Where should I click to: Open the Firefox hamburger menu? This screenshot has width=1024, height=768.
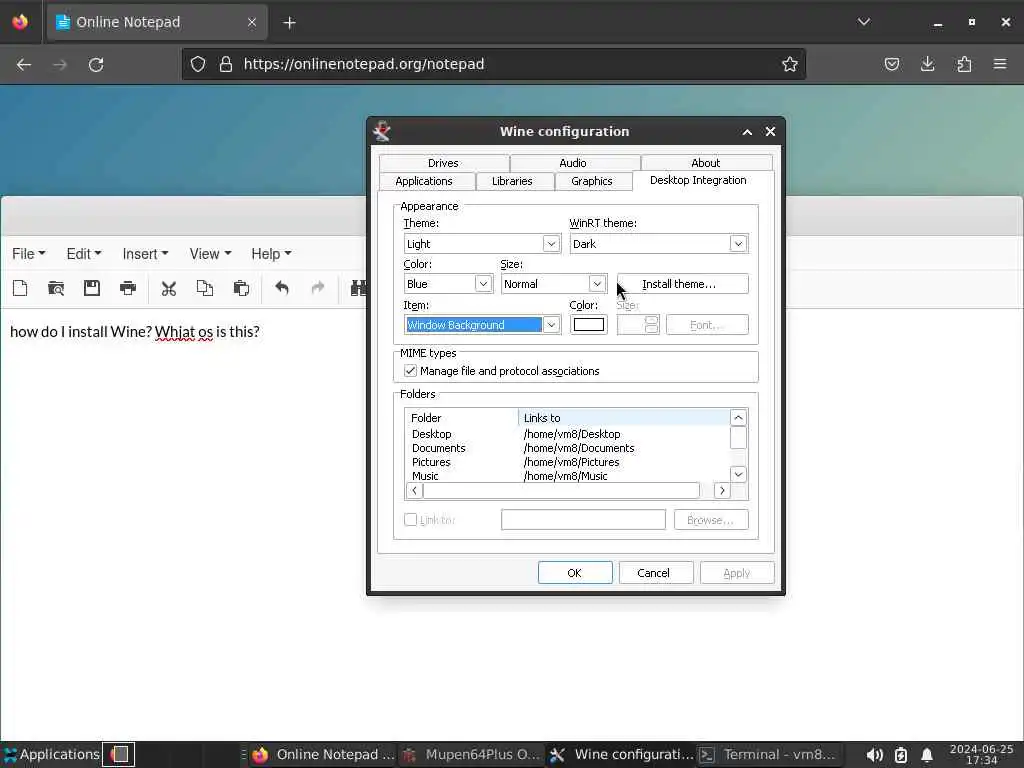(x=1000, y=64)
